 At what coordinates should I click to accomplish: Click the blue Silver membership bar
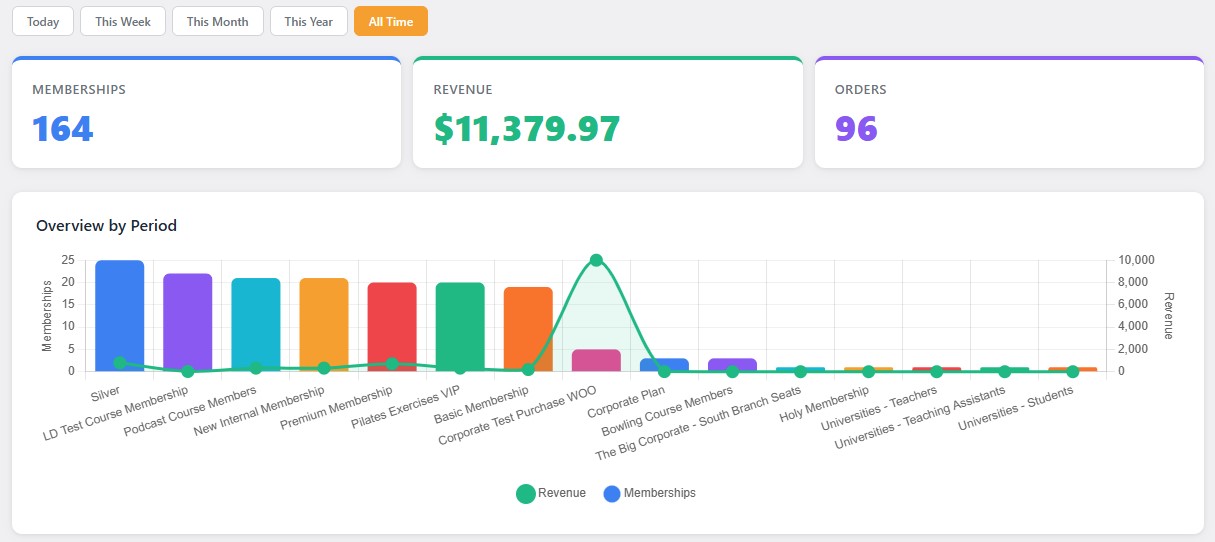120,310
